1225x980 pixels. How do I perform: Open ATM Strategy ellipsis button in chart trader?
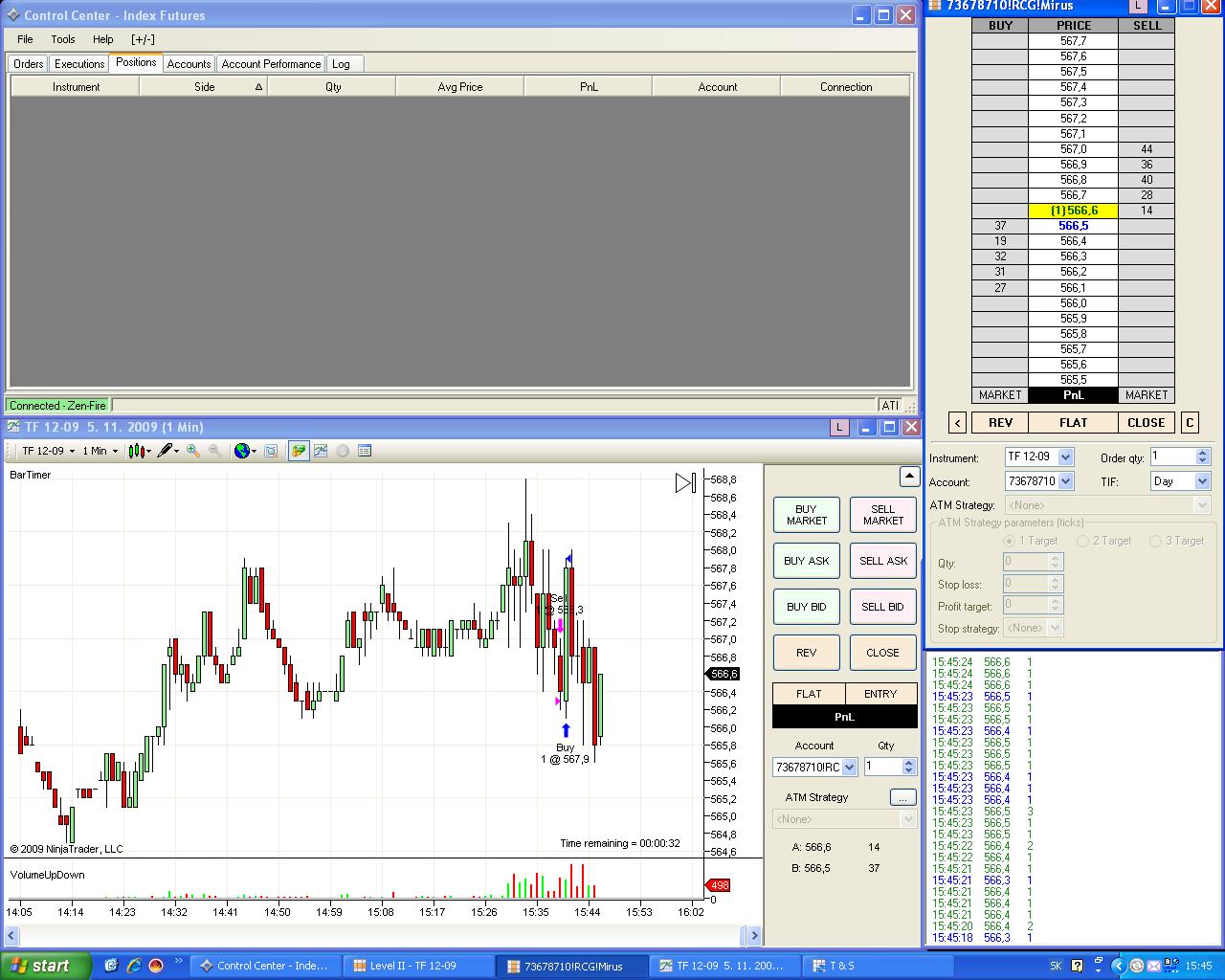(902, 797)
